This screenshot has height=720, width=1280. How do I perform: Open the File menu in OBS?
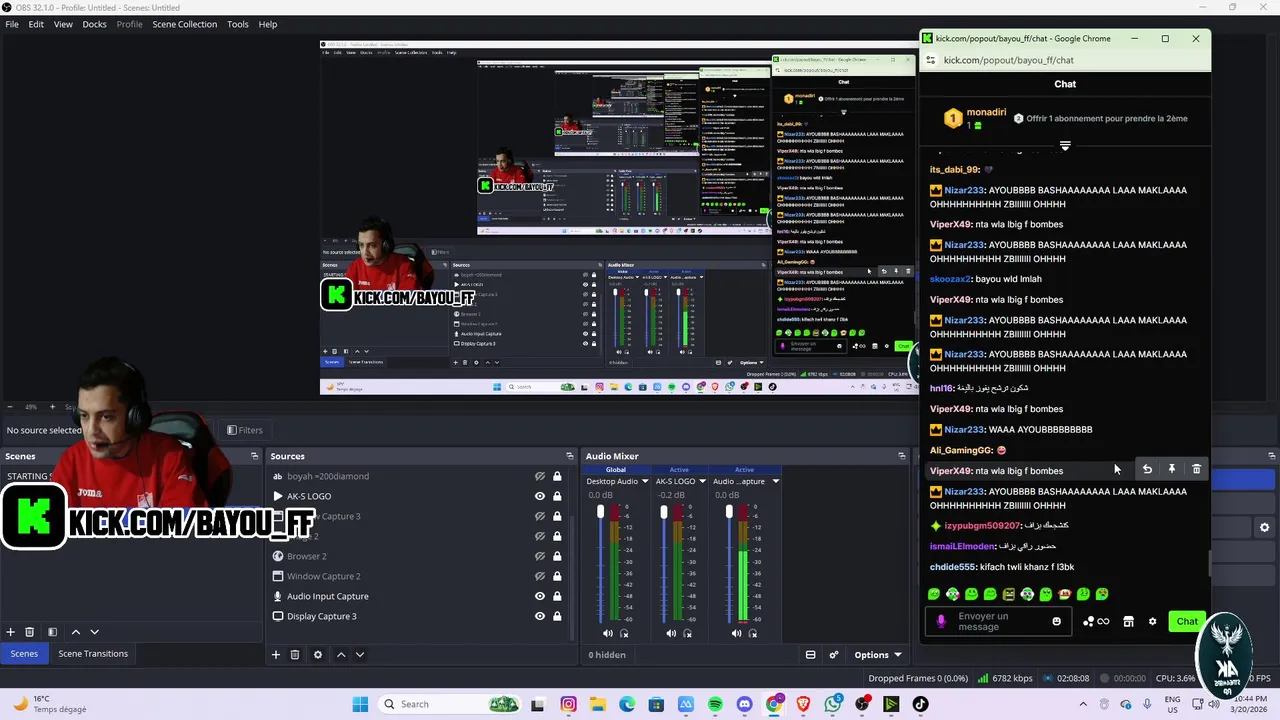pos(12,24)
